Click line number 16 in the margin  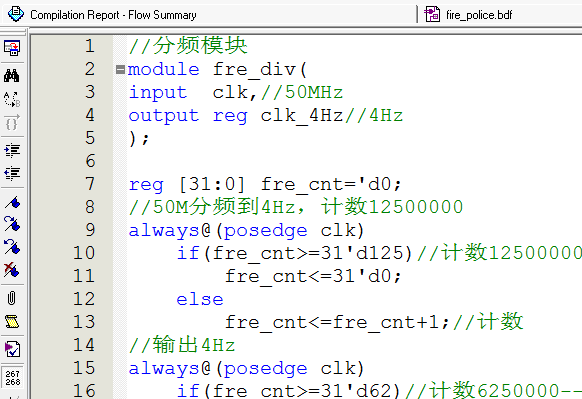(84, 390)
